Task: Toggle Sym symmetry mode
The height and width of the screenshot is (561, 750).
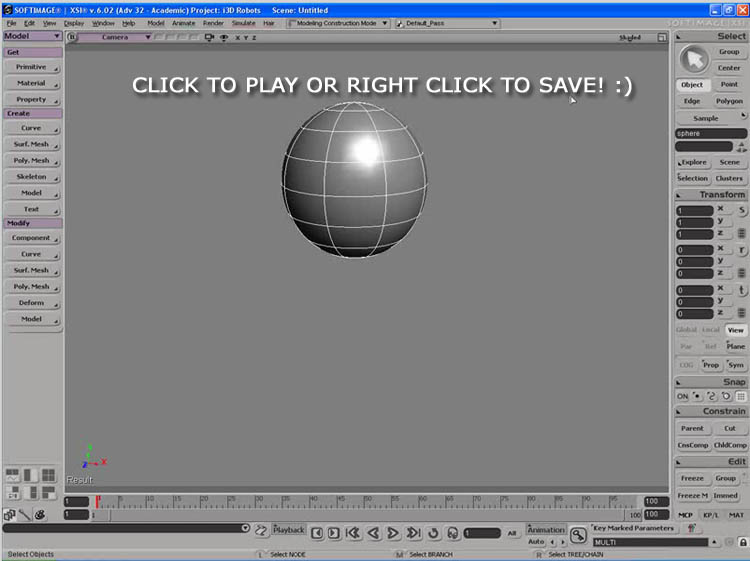Action: (x=736, y=365)
